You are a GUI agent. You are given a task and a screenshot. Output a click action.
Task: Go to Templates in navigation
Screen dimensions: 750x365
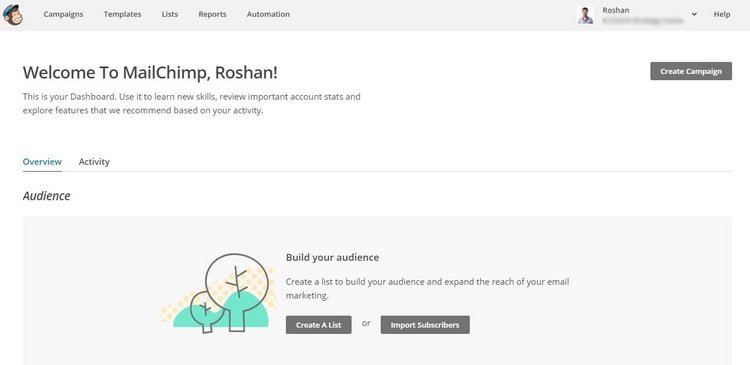(x=122, y=14)
